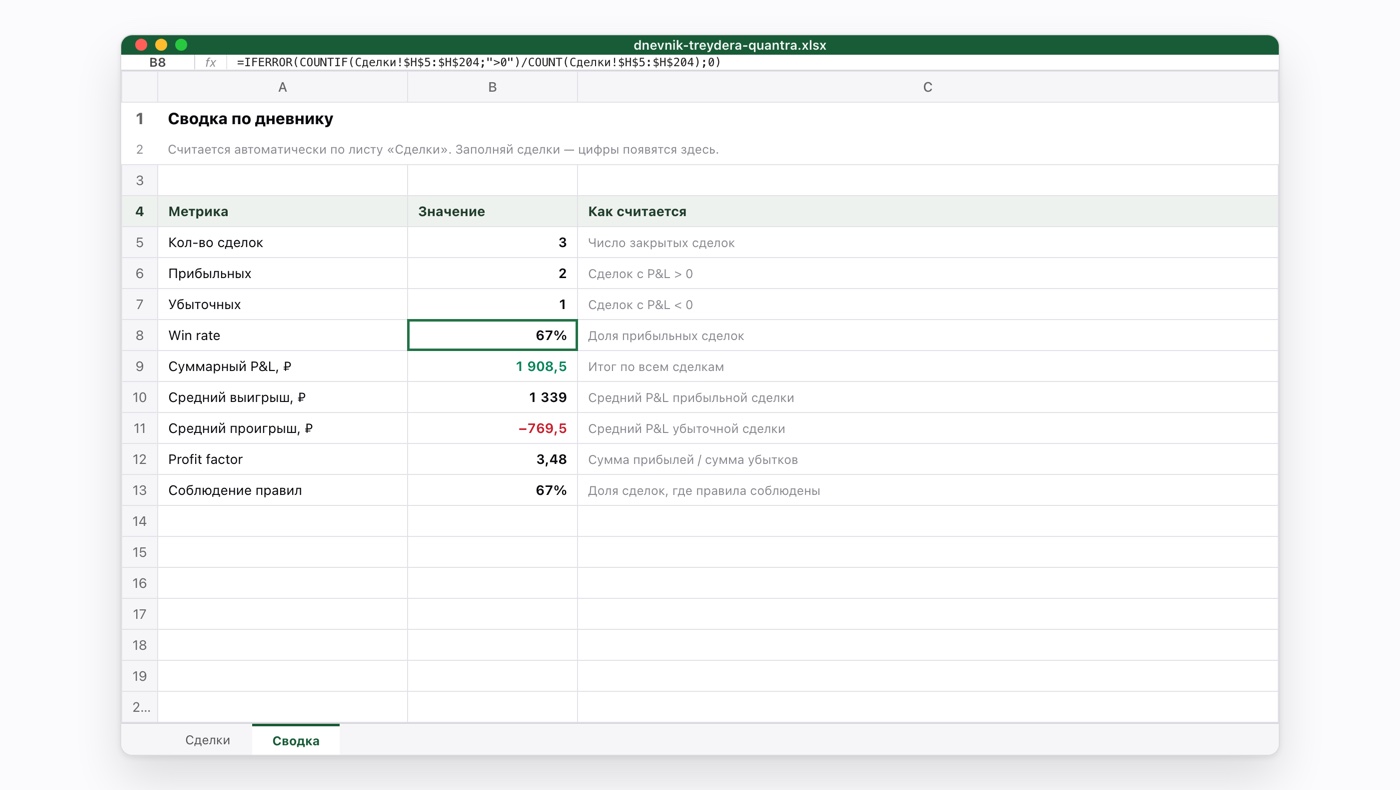Select the value 2 in Прибыльных row
The image size is (1400, 790).
[492, 273]
